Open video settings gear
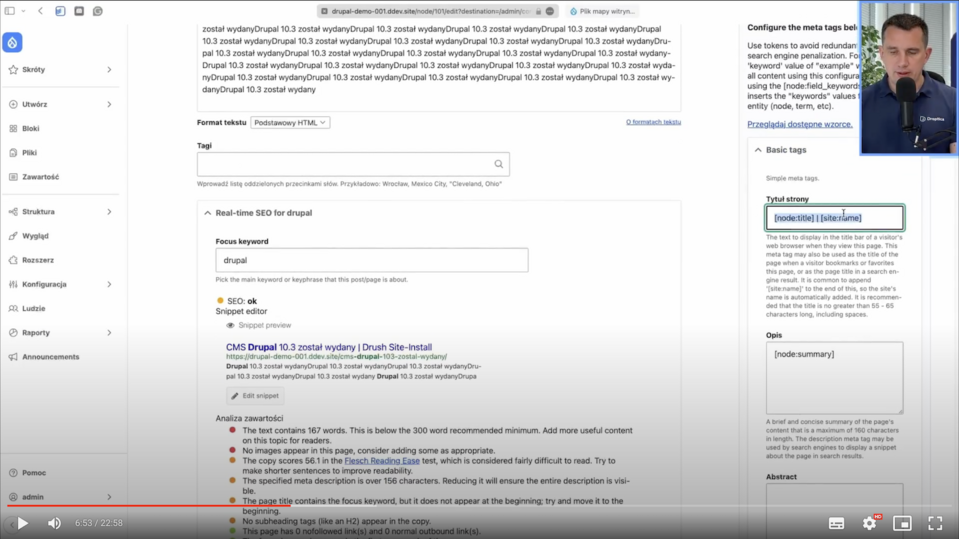 click(x=869, y=523)
